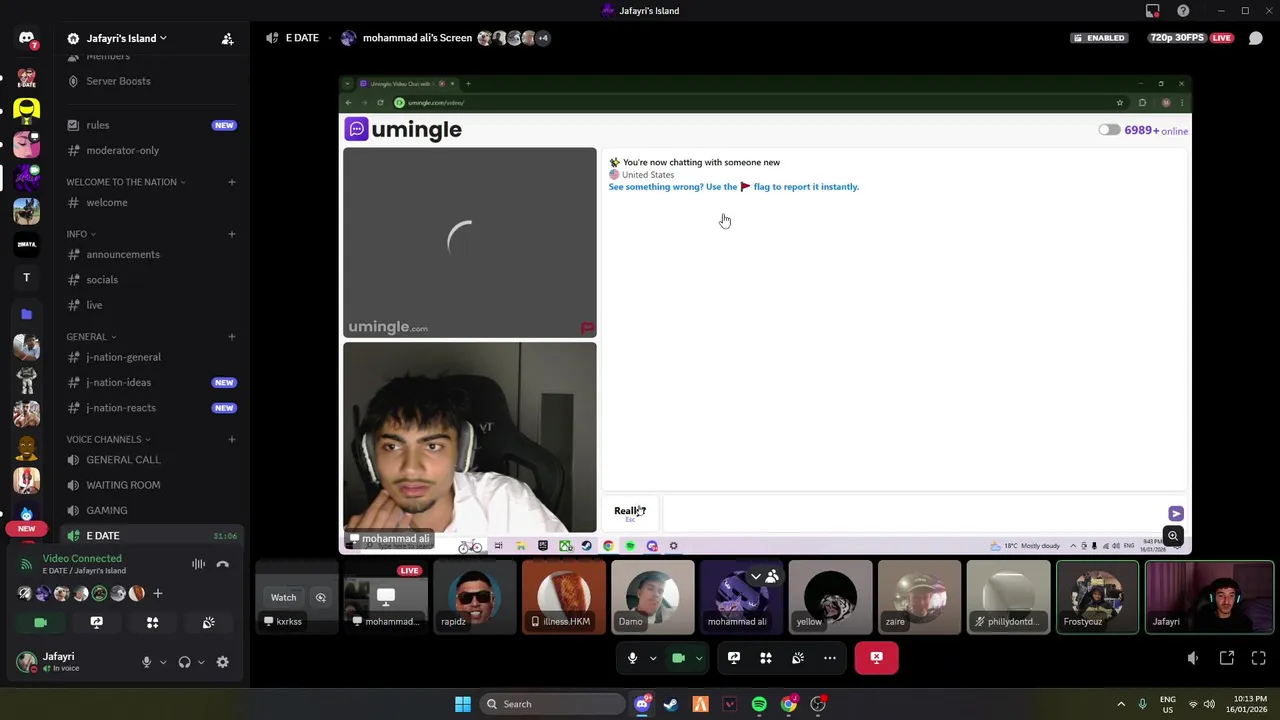Collapse the INFO category
1280x720 pixels.
coord(81,234)
